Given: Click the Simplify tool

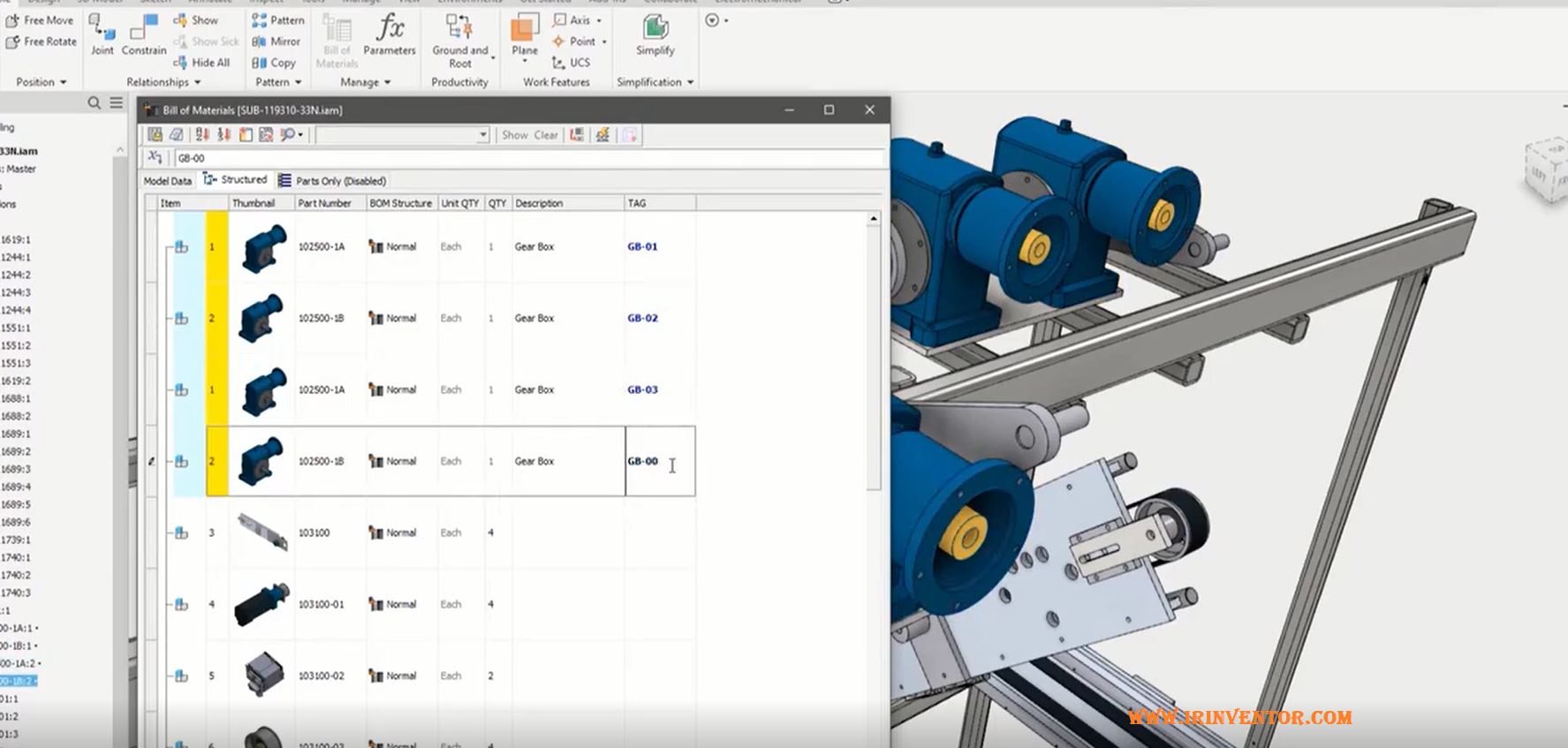Looking at the screenshot, I should pos(655,34).
